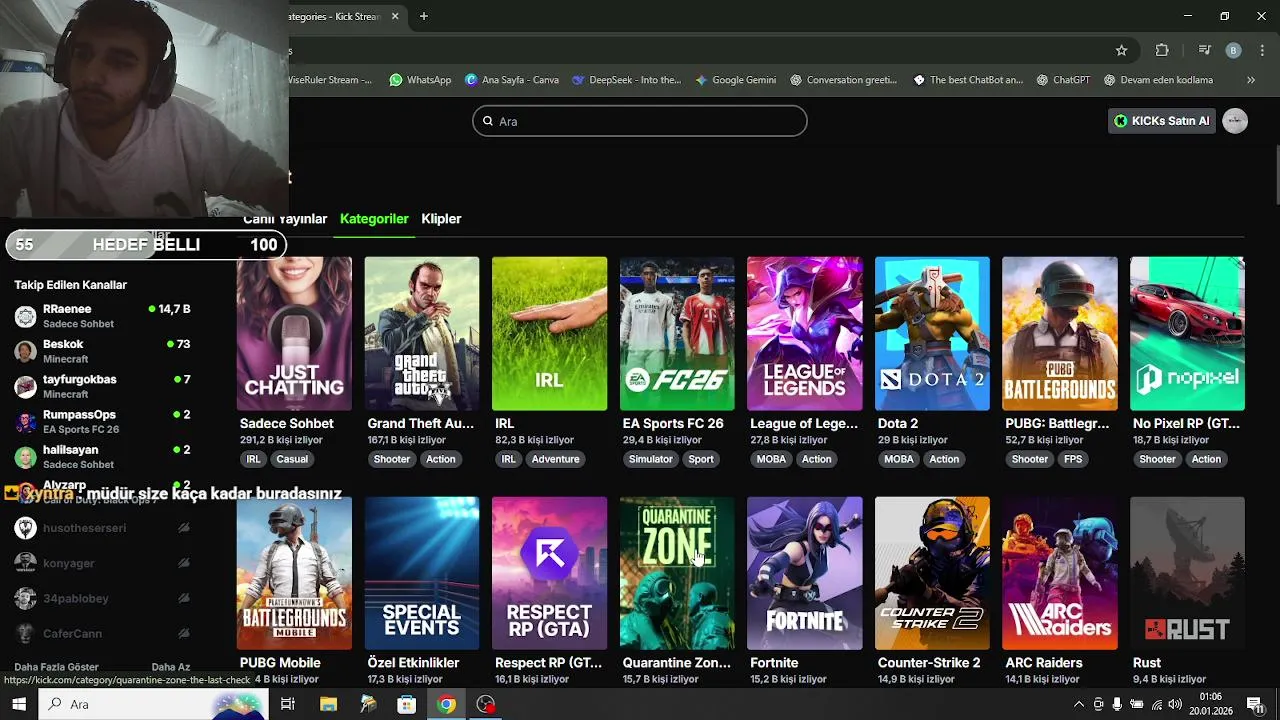Open the Quarantine Zone category cover
The height and width of the screenshot is (720, 1280).
click(x=677, y=573)
